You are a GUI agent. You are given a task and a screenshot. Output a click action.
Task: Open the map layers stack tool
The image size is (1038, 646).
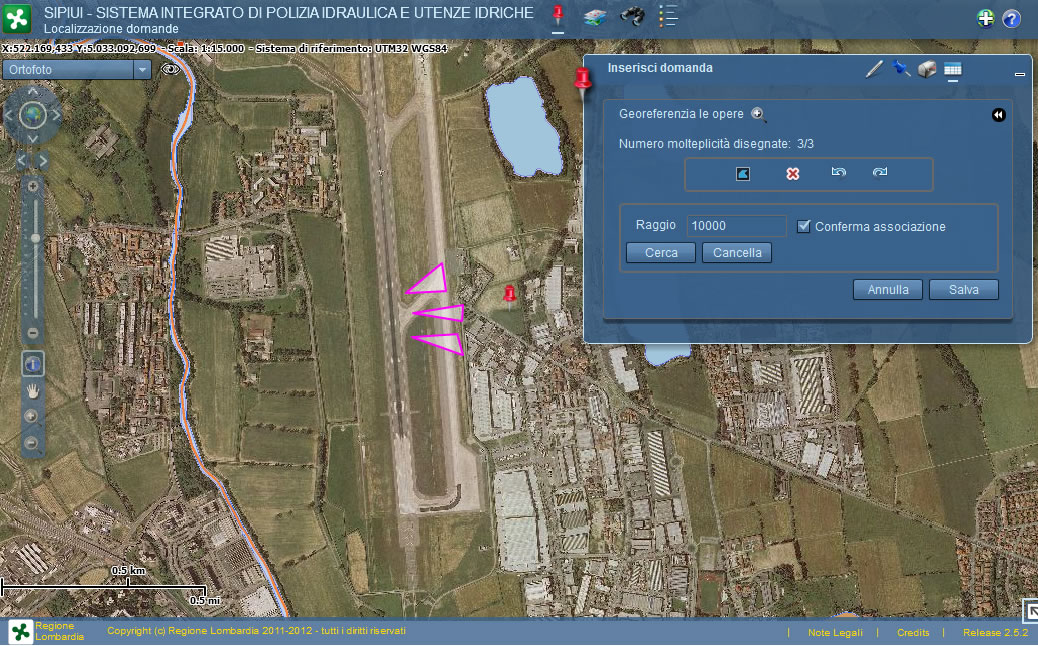pos(595,17)
